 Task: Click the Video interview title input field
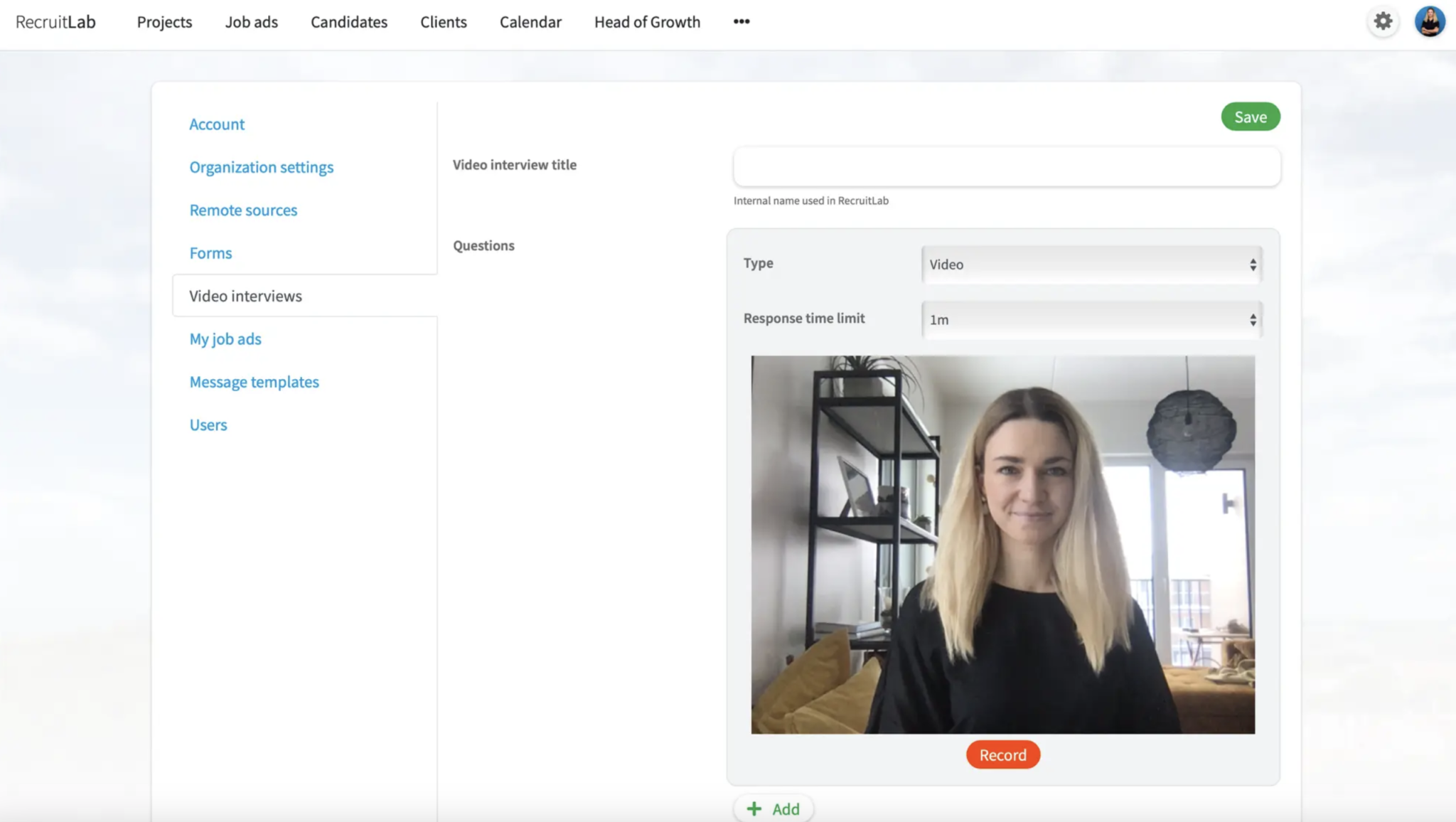tap(1007, 166)
